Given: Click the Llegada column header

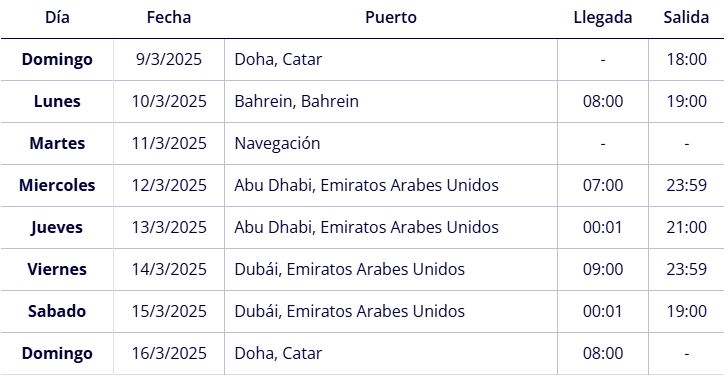Looking at the screenshot, I should (603, 18).
